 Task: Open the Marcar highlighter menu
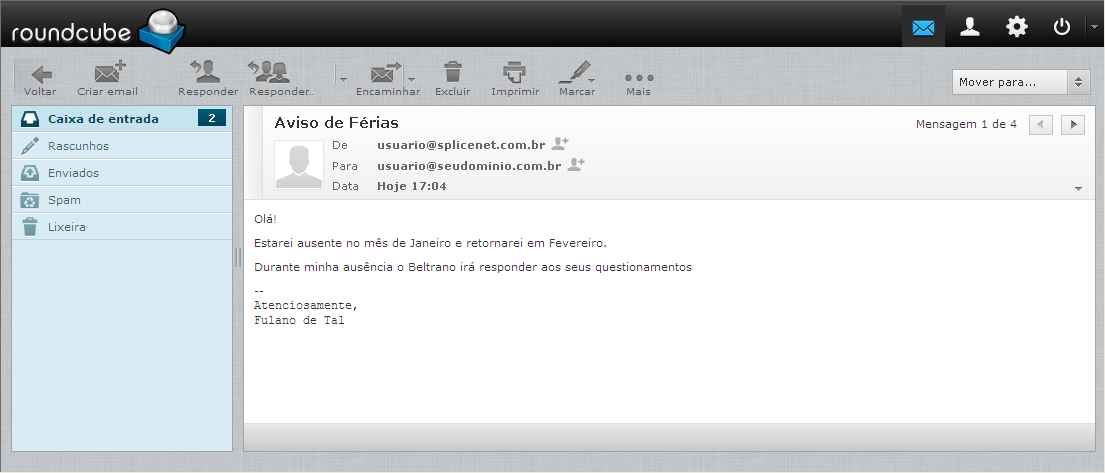point(576,73)
